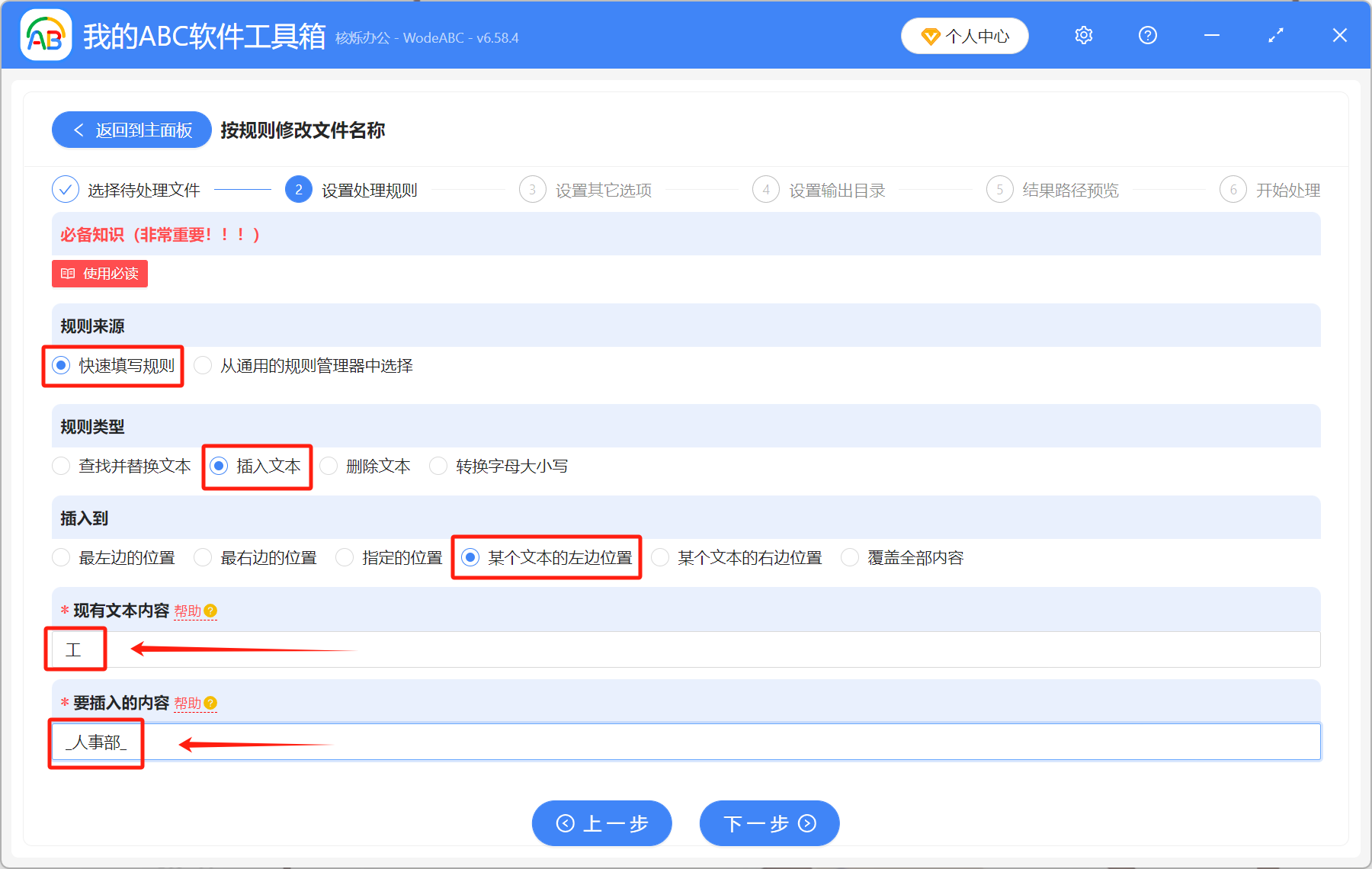This screenshot has height=869, width=1372.
Task: Select 覆盖全部内容 insert position
Action: coord(849,557)
